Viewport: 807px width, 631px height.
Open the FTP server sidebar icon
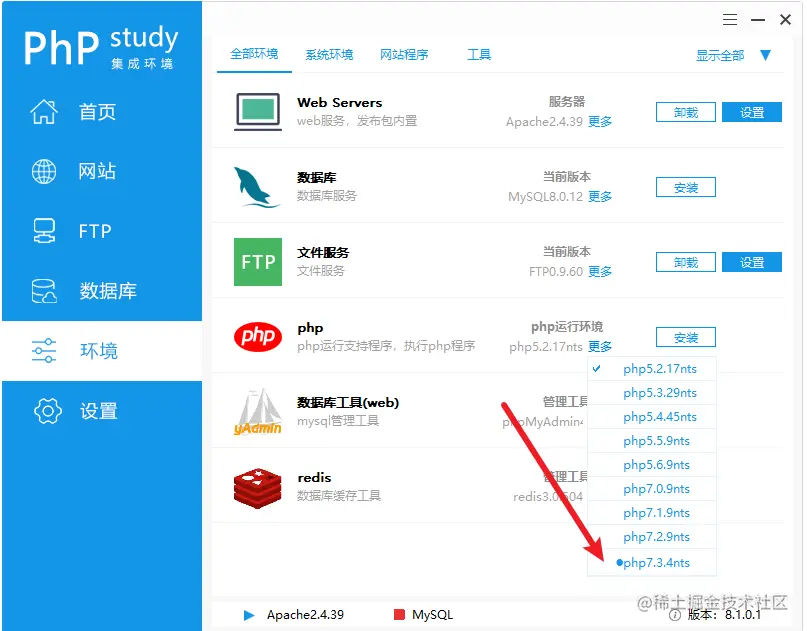pyautogui.click(x=44, y=231)
